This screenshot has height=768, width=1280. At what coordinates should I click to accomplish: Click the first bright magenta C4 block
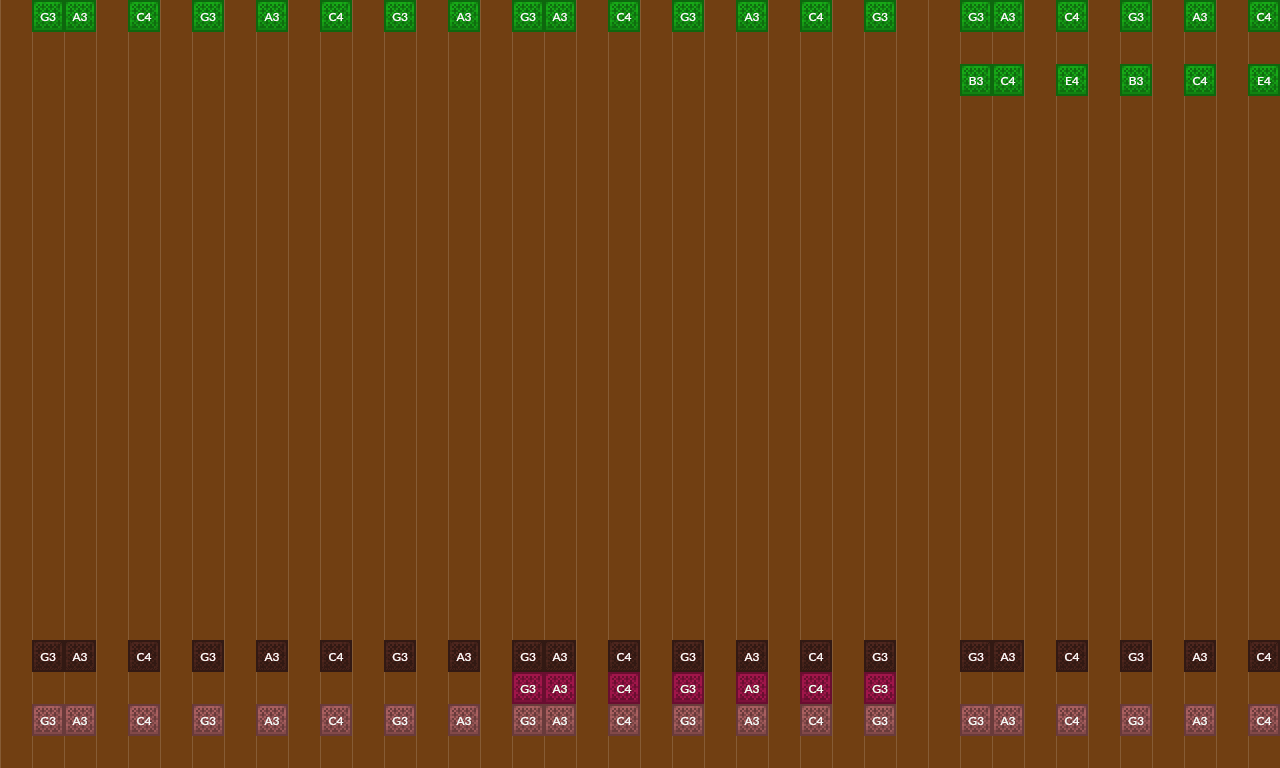pyautogui.click(x=624, y=688)
